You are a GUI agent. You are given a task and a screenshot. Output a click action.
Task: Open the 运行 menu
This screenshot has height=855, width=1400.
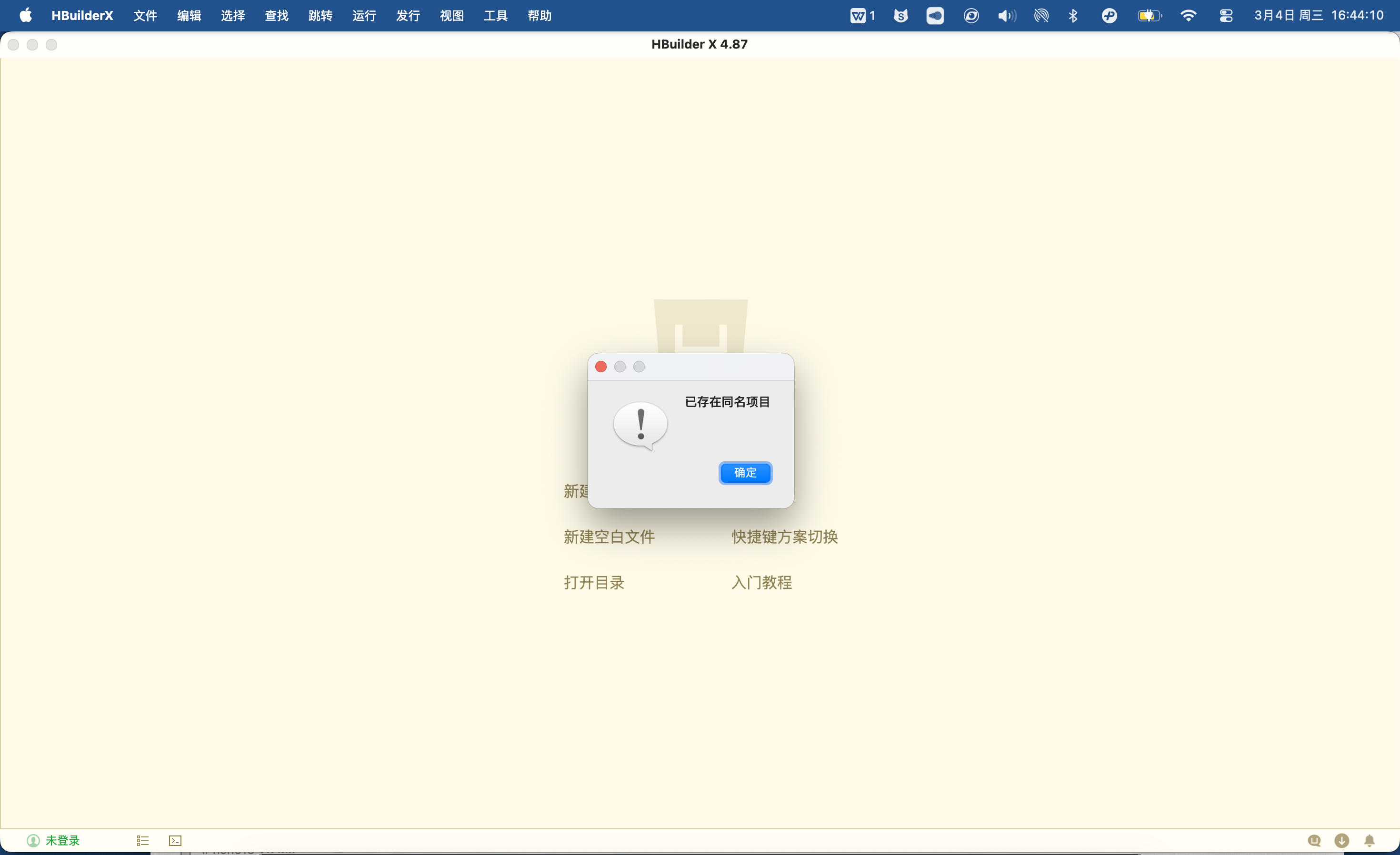point(364,15)
